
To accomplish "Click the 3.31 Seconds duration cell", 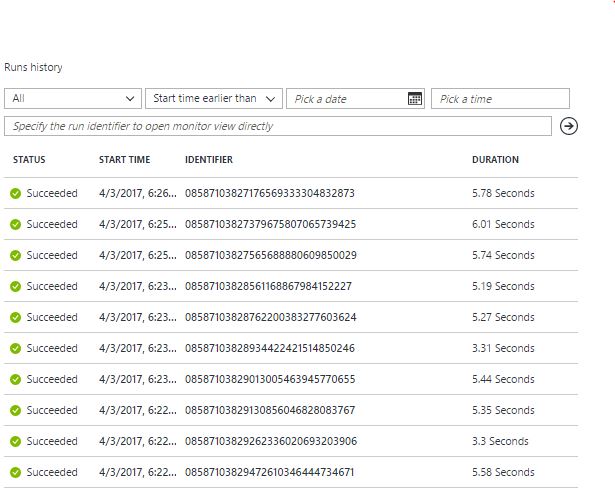I will click(x=503, y=348).
